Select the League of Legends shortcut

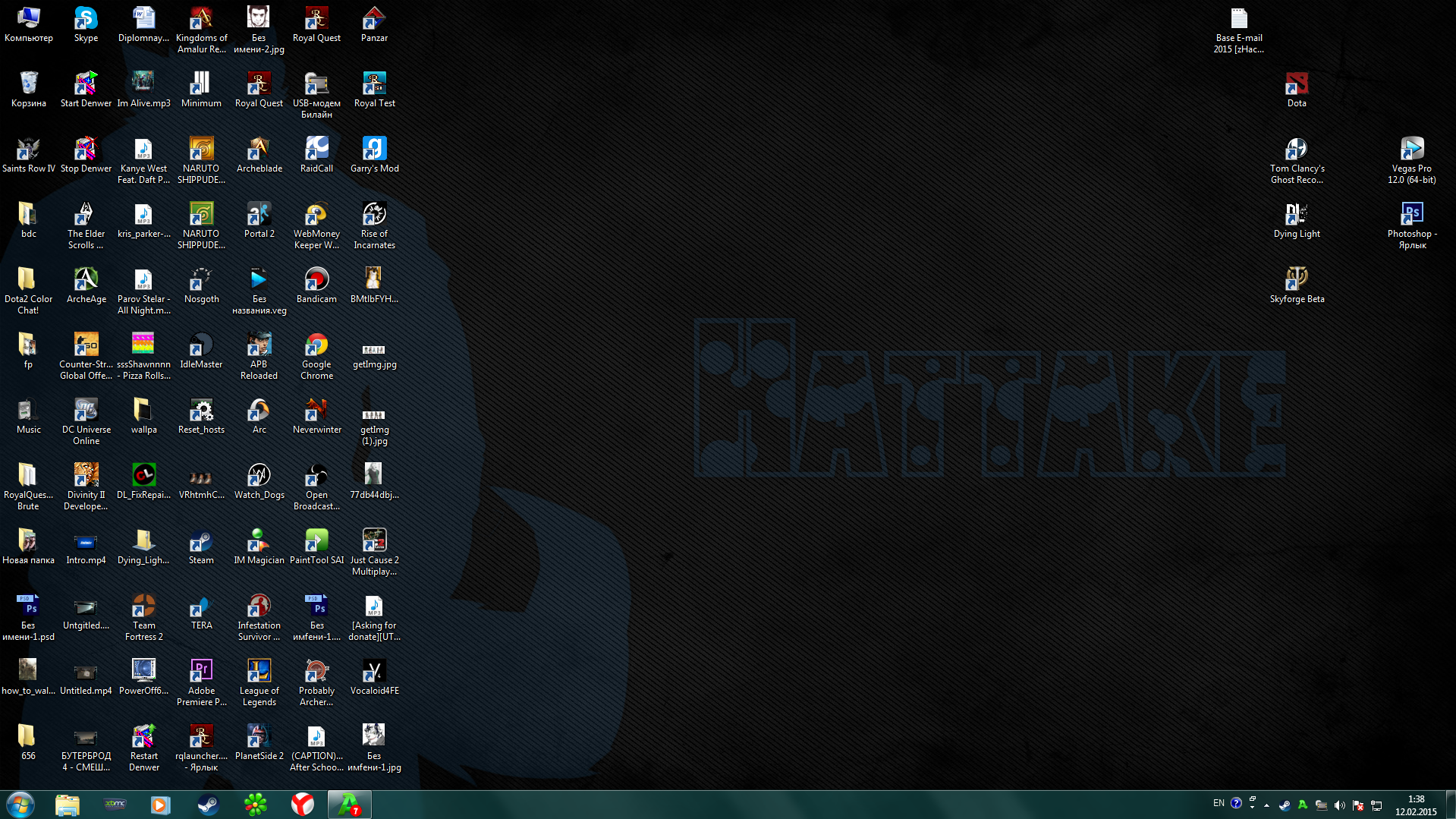pyautogui.click(x=259, y=673)
